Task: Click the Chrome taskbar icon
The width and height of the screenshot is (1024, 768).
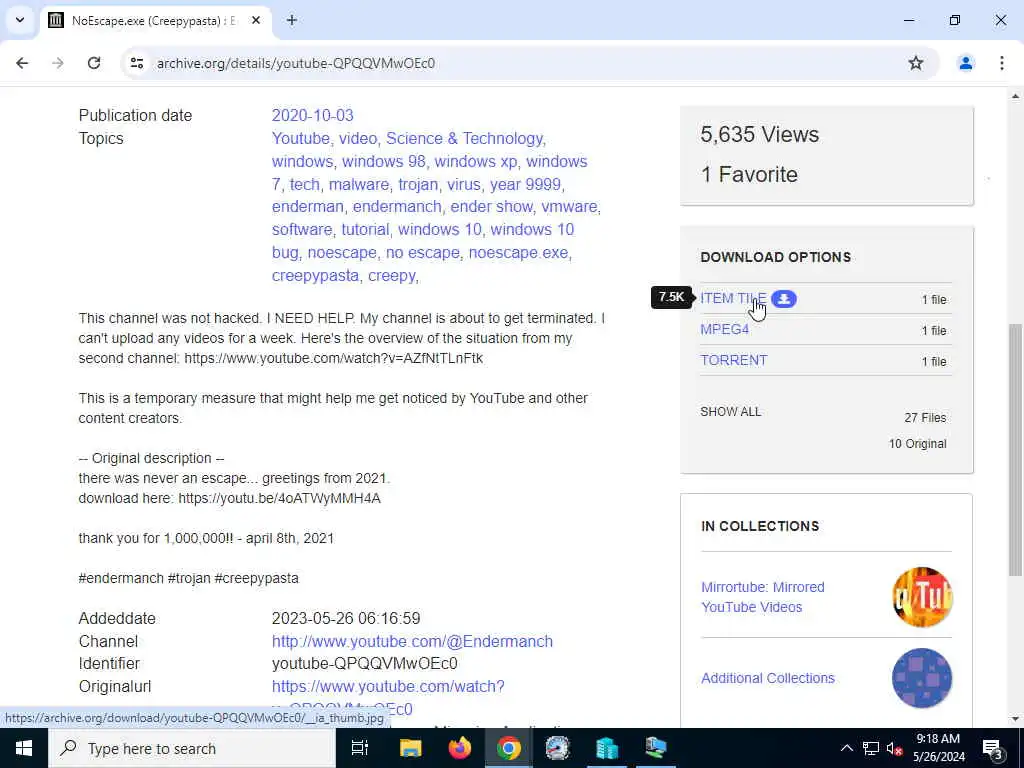Action: 509,748
